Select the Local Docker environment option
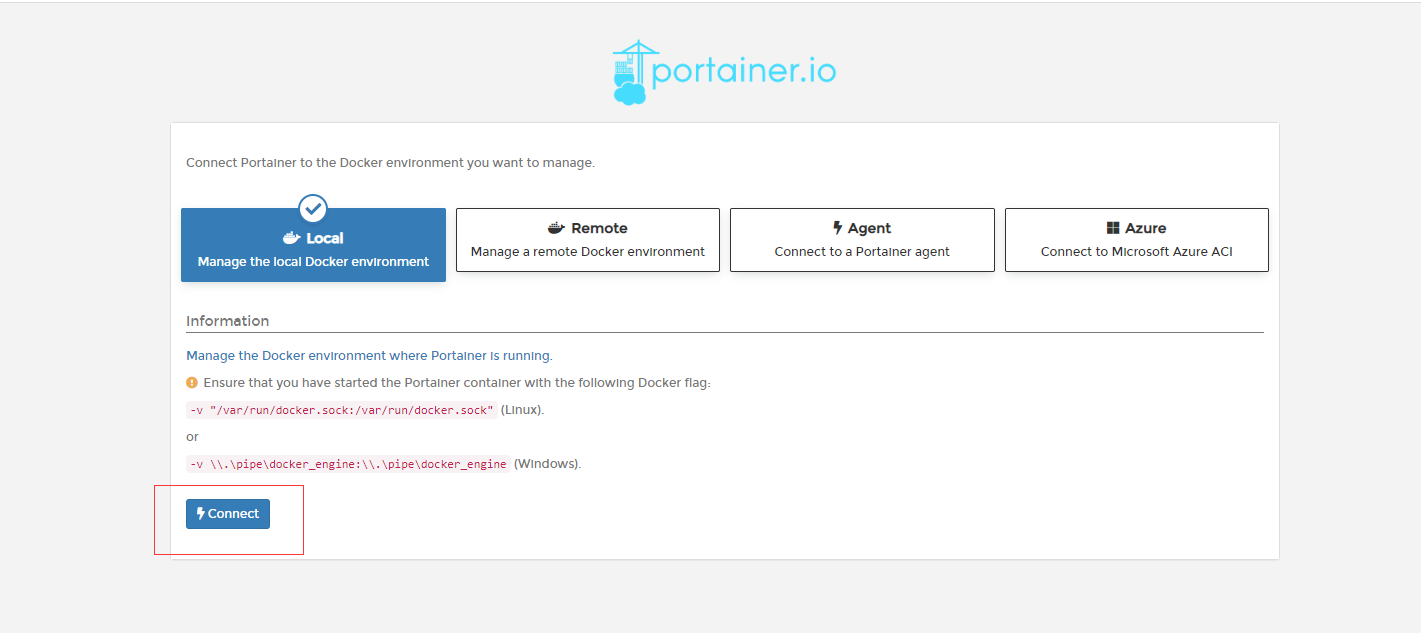Viewport: 1421px width, 633px height. coord(313,245)
